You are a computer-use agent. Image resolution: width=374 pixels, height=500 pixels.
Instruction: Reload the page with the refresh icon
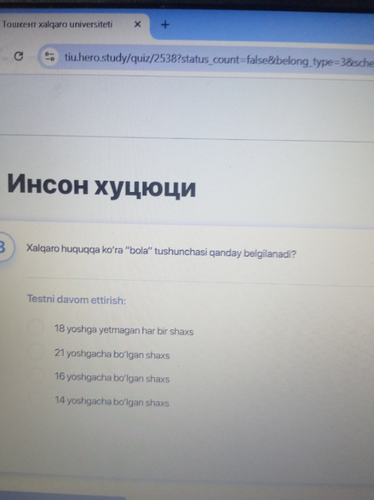click(x=19, y=56)
